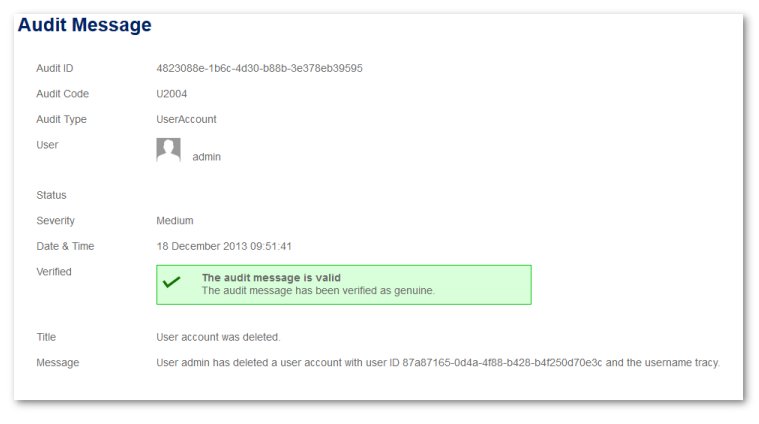Image resolution: width=759 pixels, height=424 pixels.
Task: Click 'The audit message is valid' banner
Action: point(344,285)
